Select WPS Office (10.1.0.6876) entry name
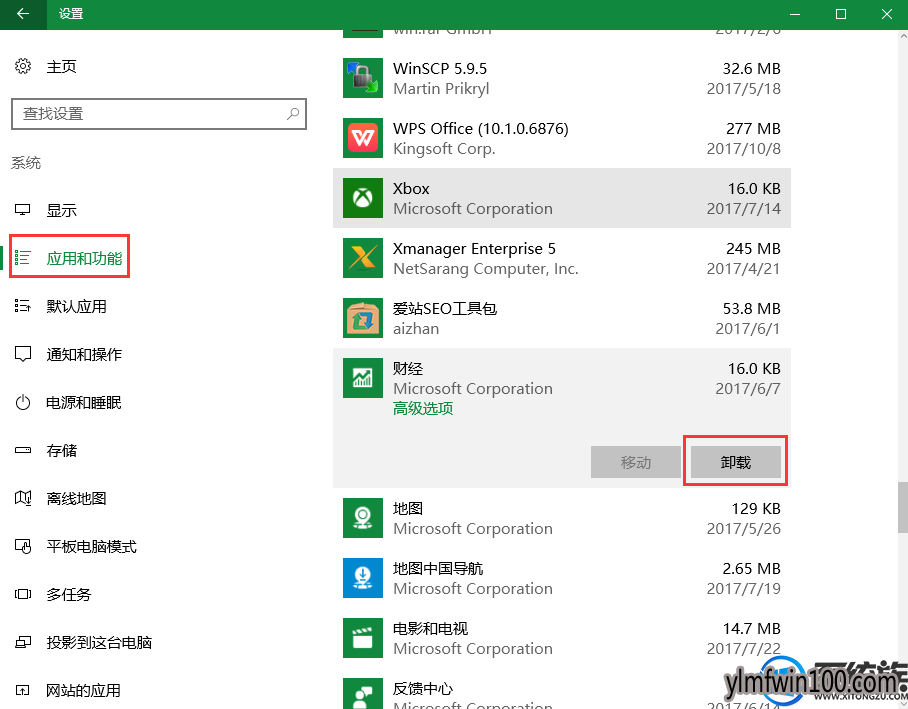The width and height of the screenshot is (908, 709). click(x=481, y=129)
